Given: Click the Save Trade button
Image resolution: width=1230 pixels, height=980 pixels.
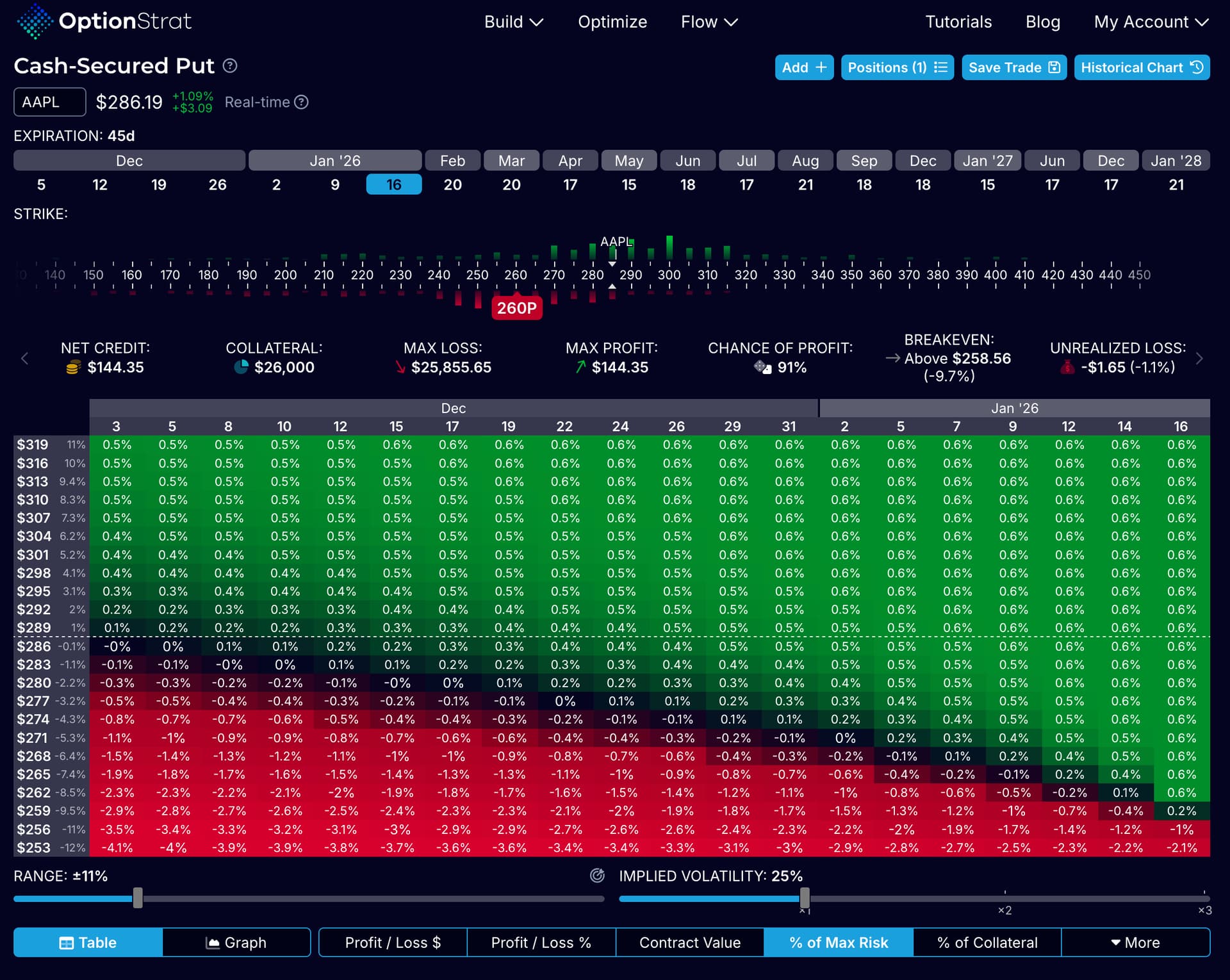Looking at the screenshot, I should pyautogui.click(x=1013, y=68).
